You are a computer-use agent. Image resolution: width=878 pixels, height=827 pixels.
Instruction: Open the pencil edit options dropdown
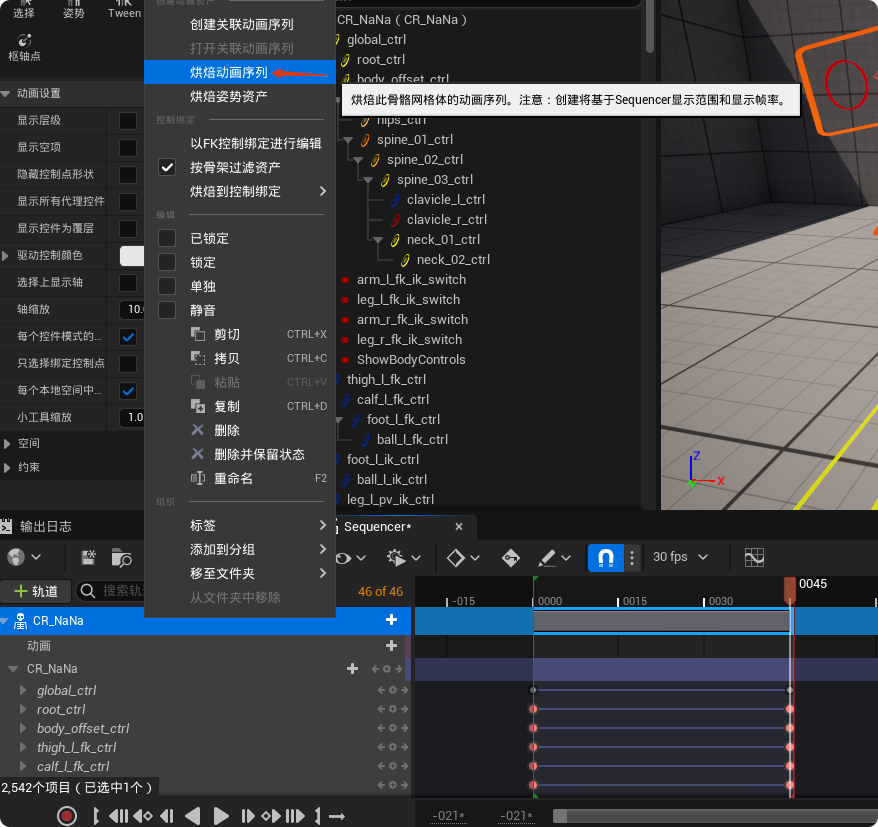pos(554,558)
